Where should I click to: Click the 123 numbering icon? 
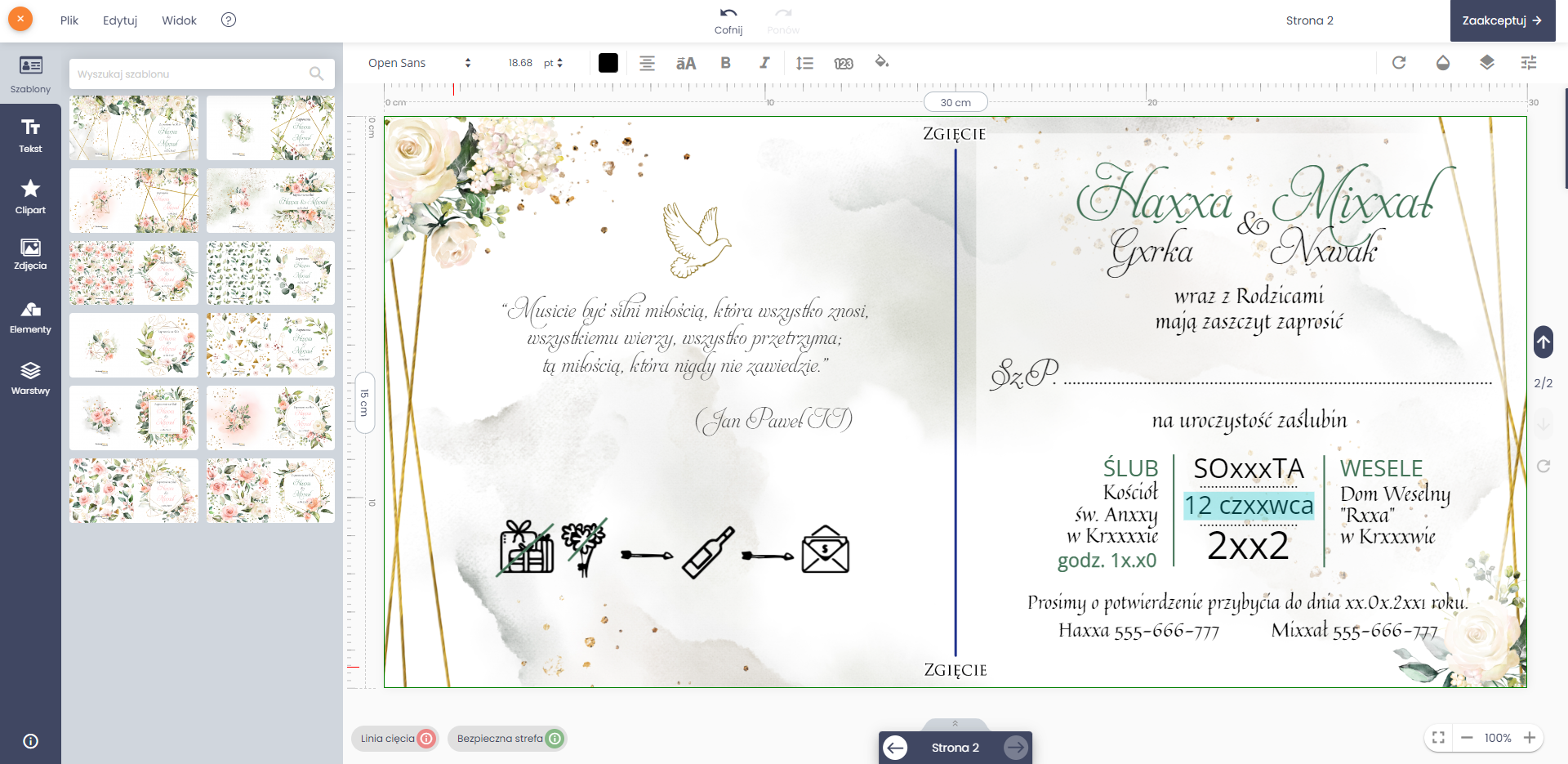(844, 63)
